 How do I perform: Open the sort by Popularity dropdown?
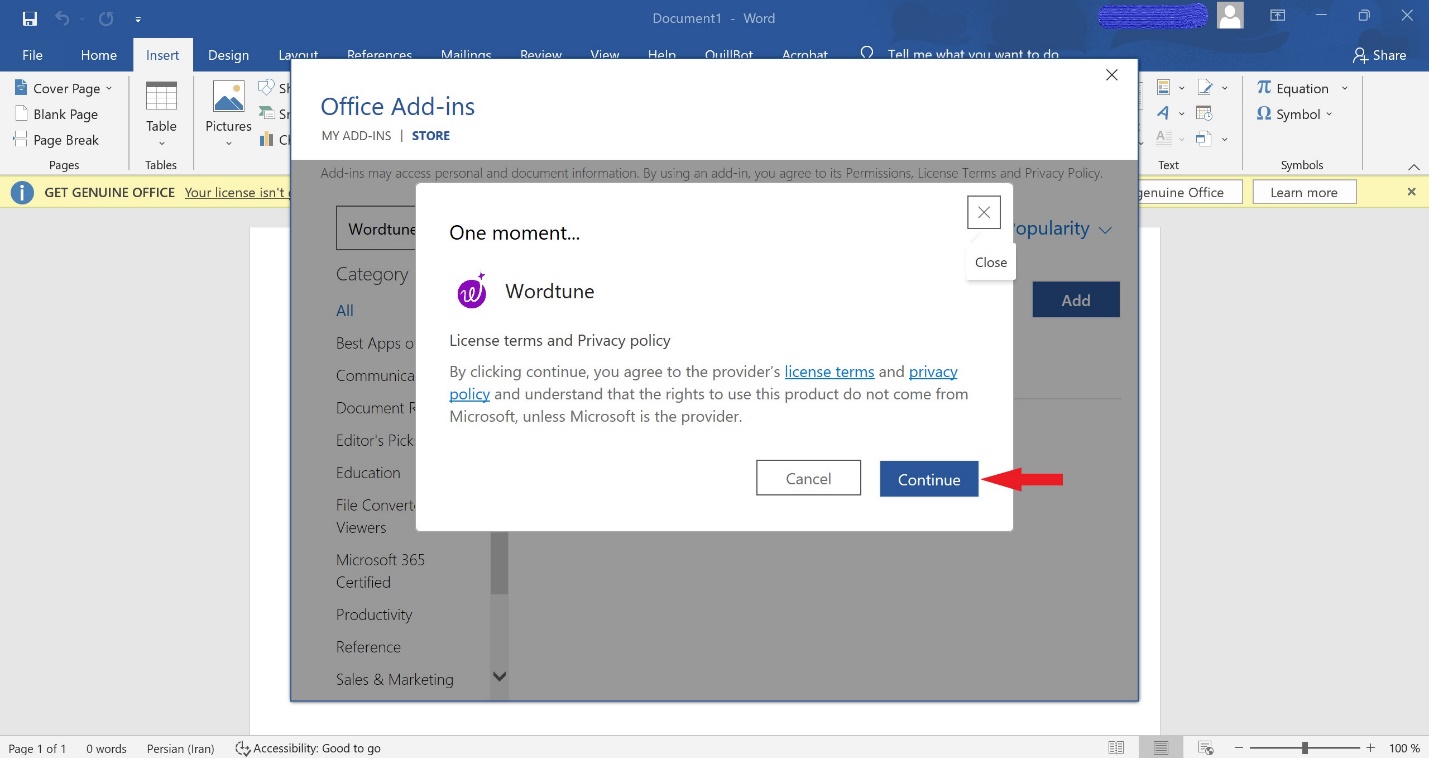(x=1063, y=229)
